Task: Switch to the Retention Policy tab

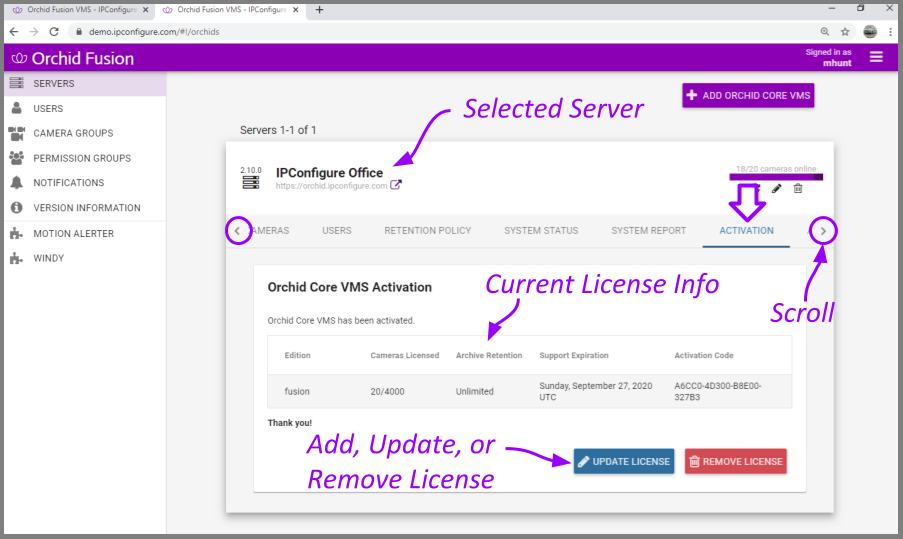Action: click(427, 230)
